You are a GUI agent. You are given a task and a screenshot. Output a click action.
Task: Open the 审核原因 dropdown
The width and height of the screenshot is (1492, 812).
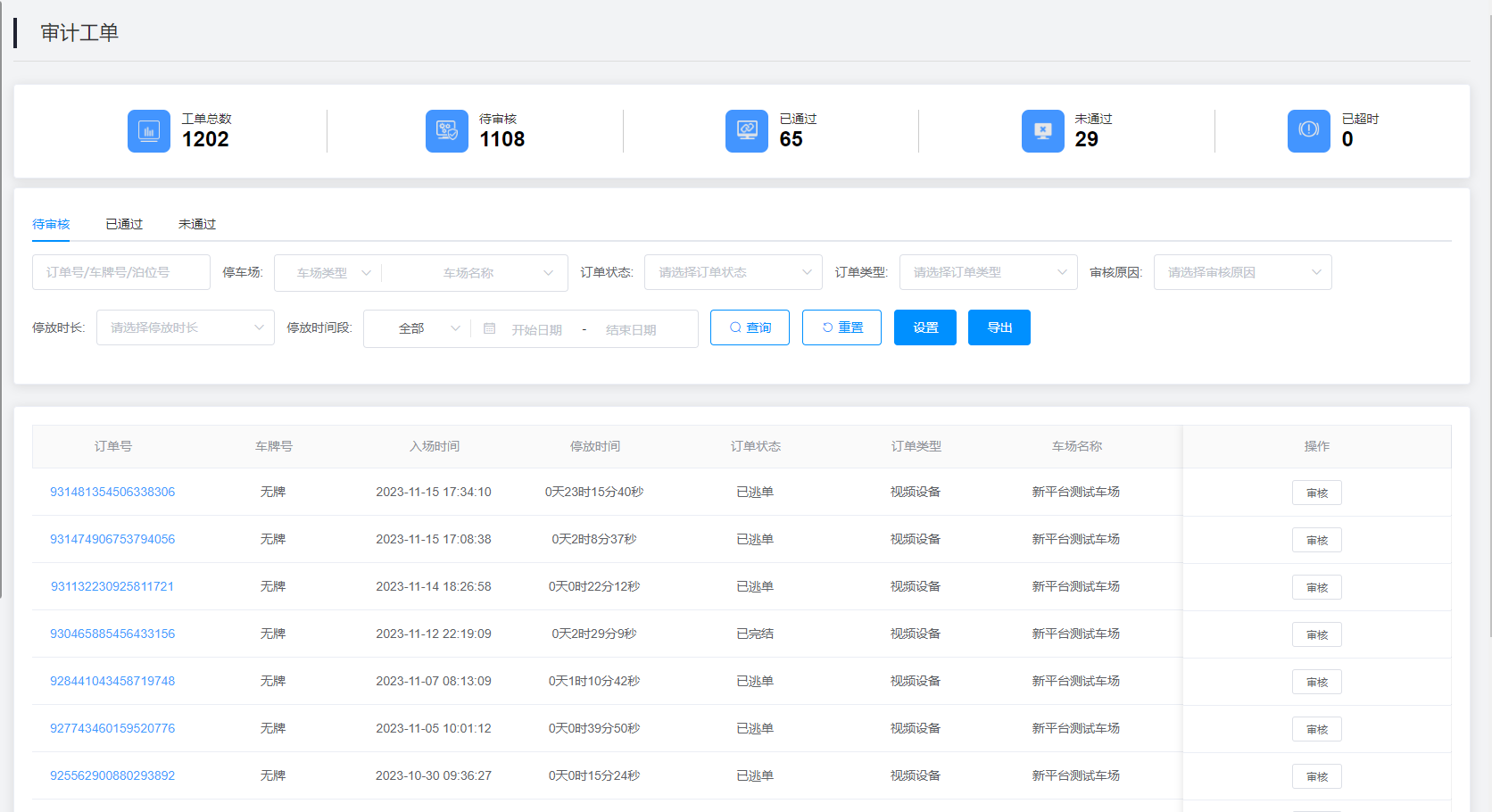coord(1242,272)
